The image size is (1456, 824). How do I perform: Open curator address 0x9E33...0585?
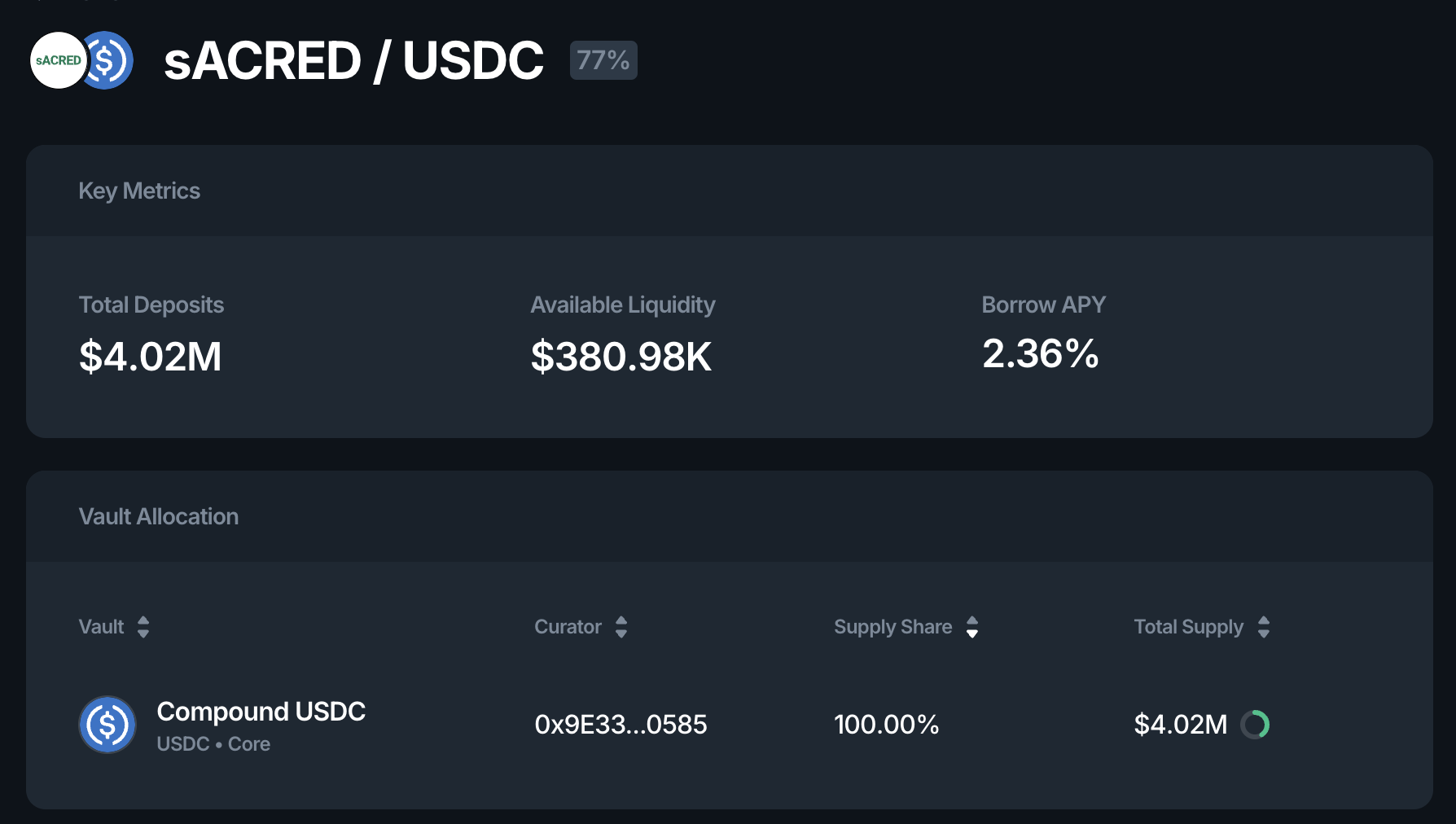tap(621, 725)
